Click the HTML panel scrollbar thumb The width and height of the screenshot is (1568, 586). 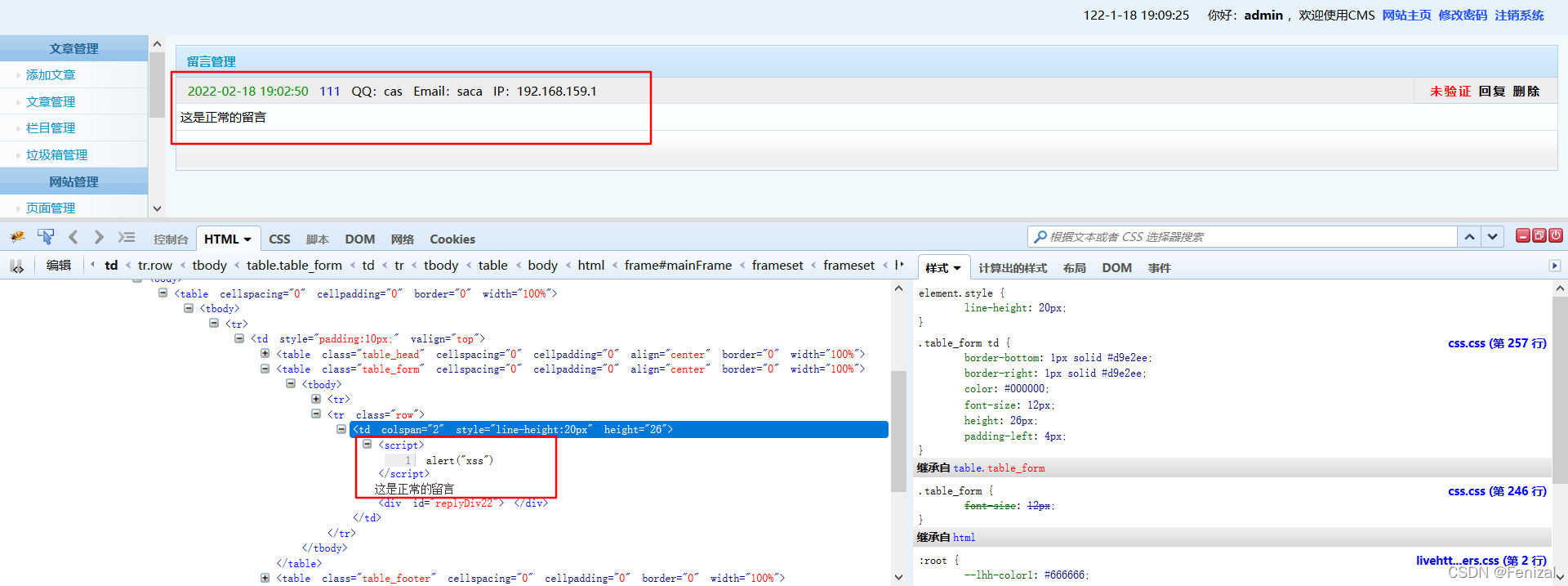tap(898, 432)
